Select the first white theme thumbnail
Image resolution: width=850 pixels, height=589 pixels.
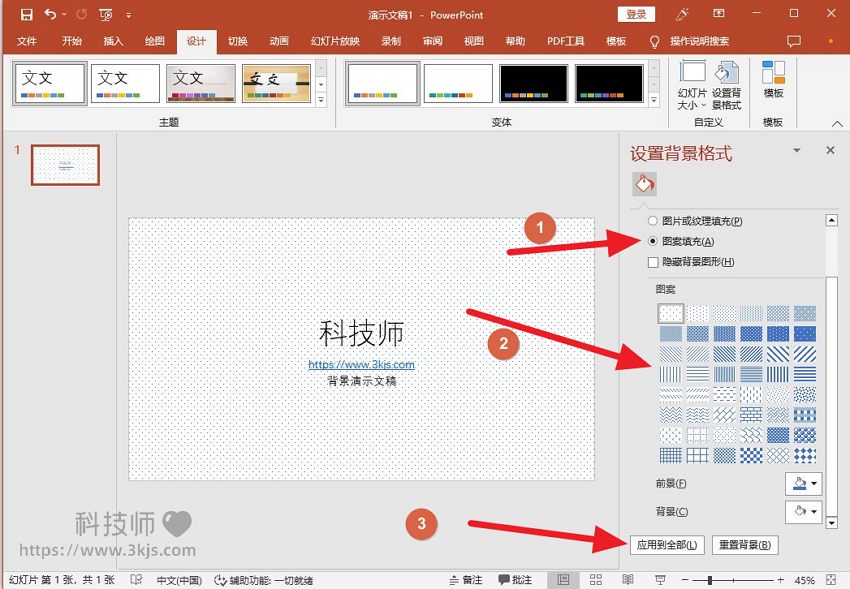(x=49, y=83)
